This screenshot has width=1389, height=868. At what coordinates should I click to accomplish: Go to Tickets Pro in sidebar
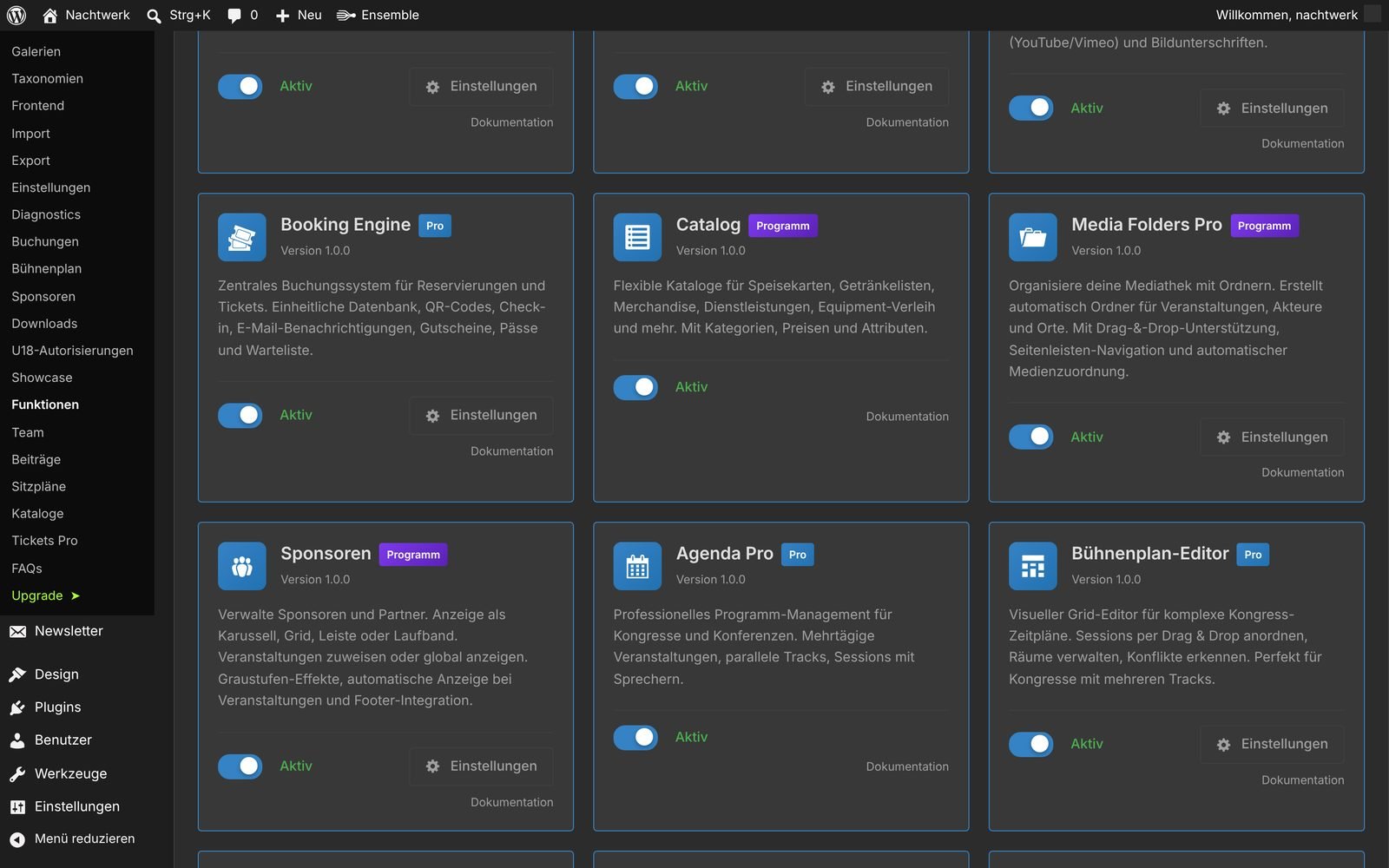(x=44, y=540)
